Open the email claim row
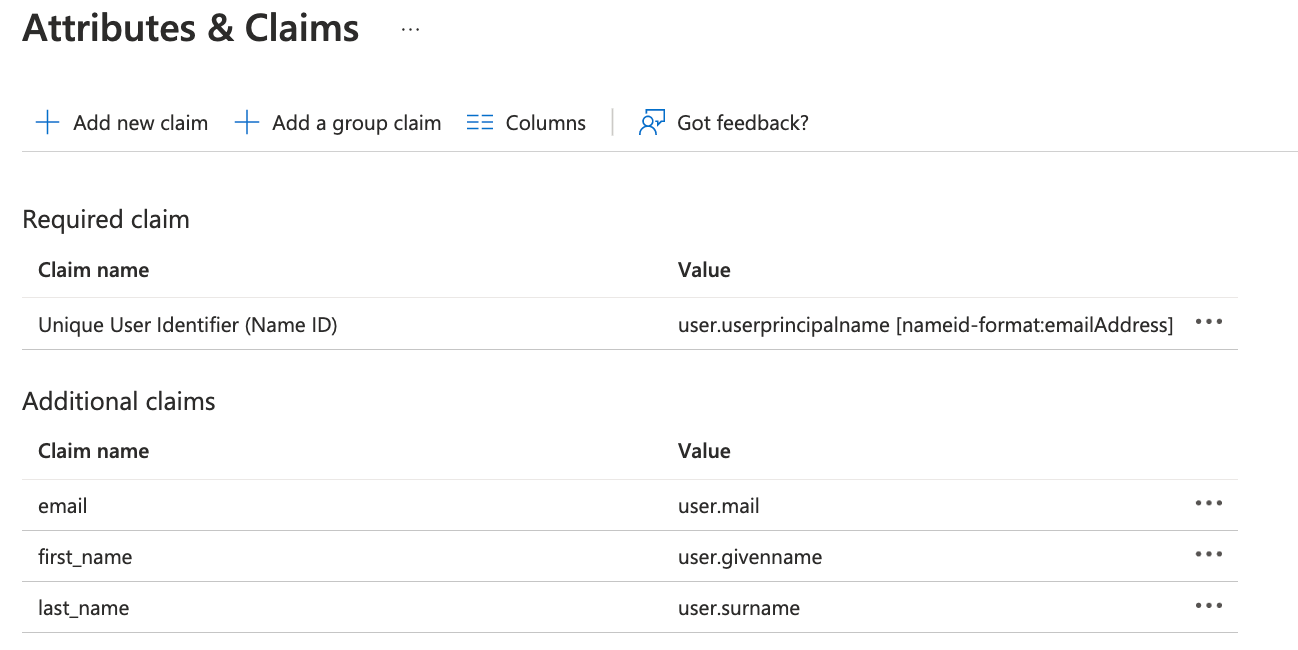The image size is (1298, 650). (x=62, y=506)
